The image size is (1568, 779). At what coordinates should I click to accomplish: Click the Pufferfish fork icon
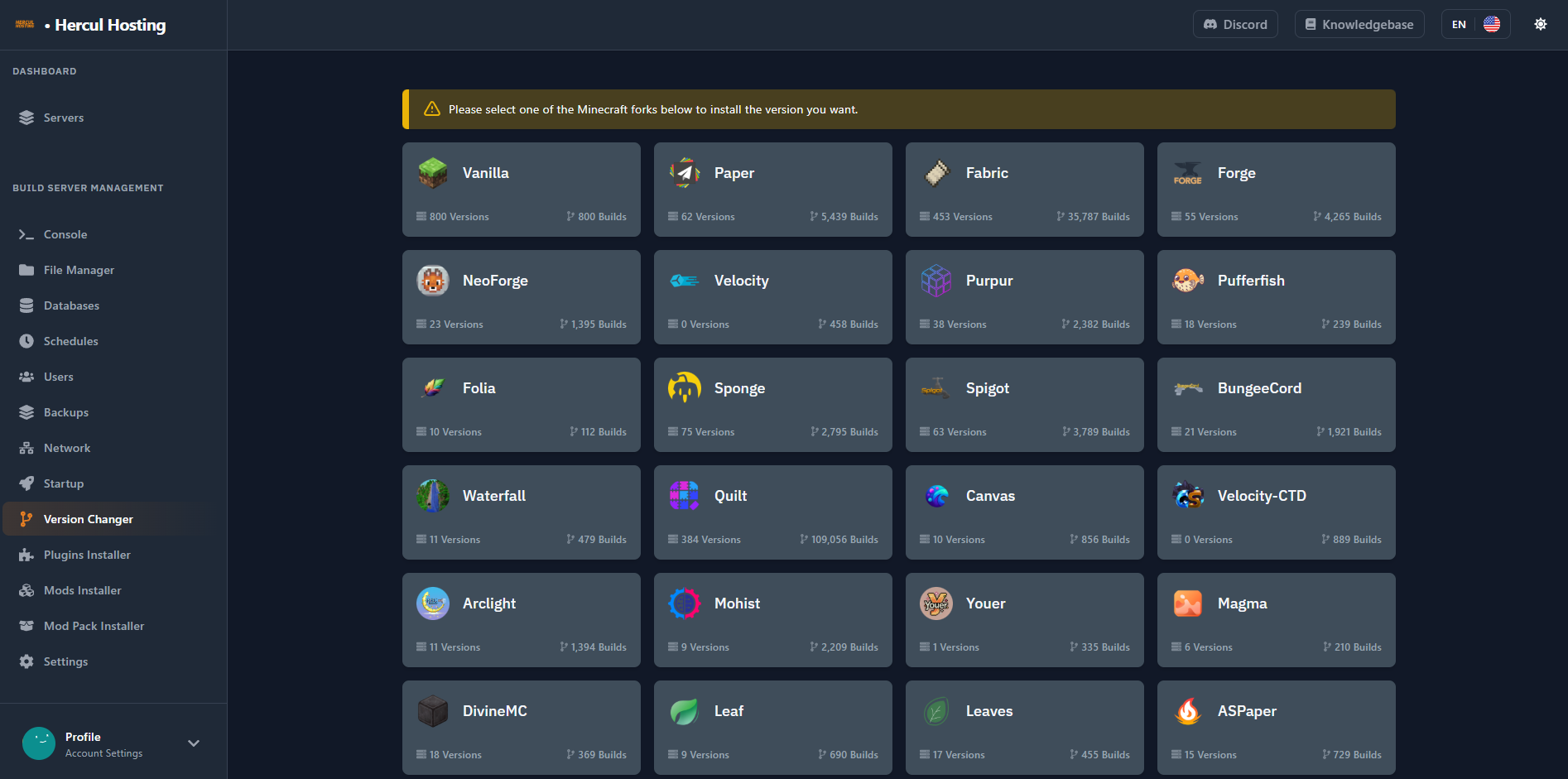click(x=1187, y=281)
